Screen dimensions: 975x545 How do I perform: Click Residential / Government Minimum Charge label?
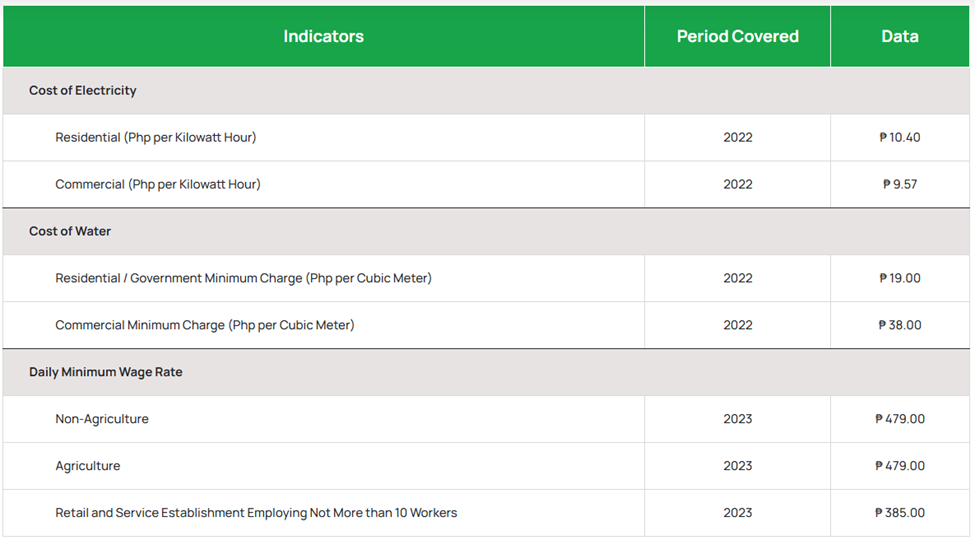click(243, 279)
